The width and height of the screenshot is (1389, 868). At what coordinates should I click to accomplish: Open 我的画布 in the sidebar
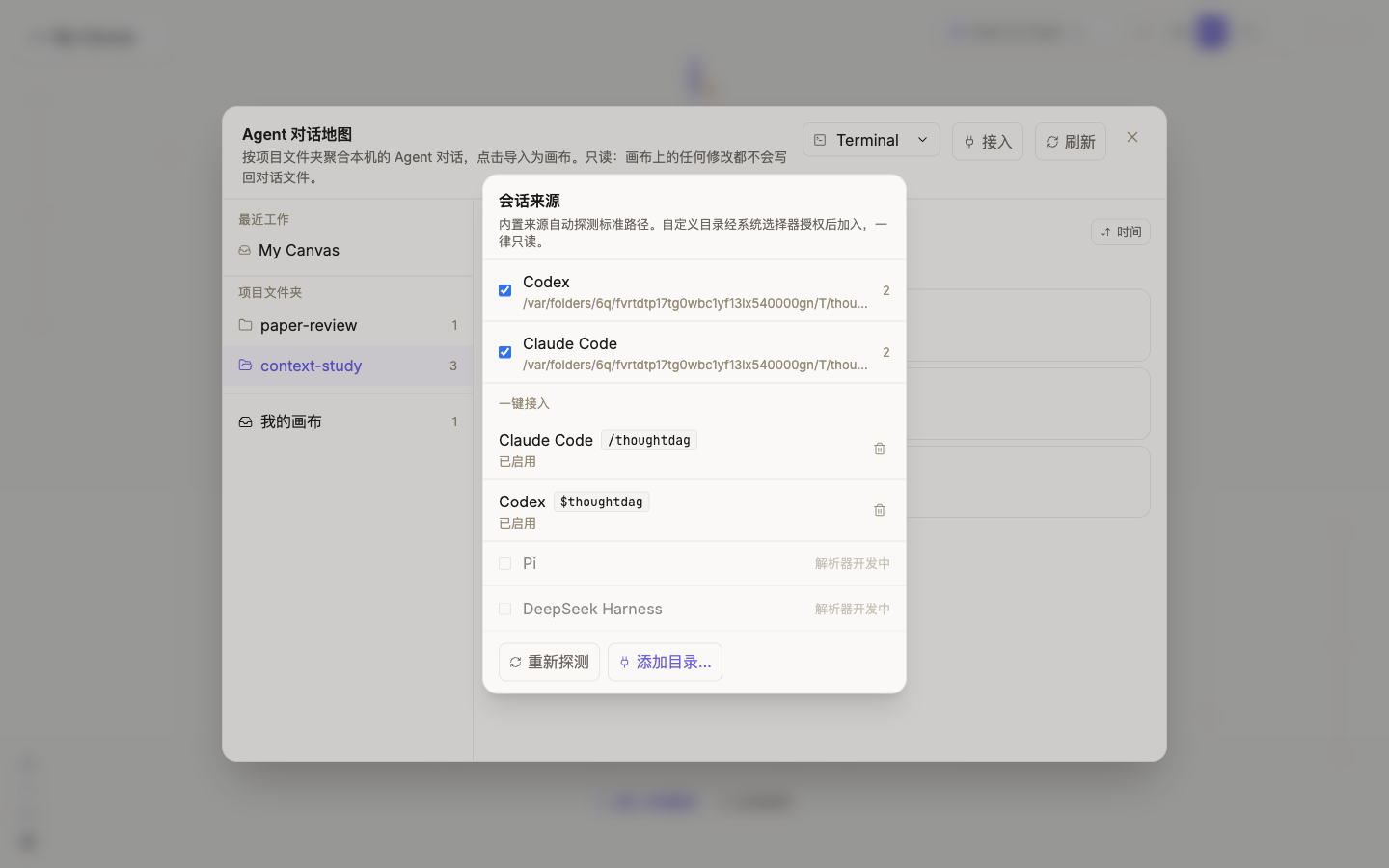[x=347, y=421]
